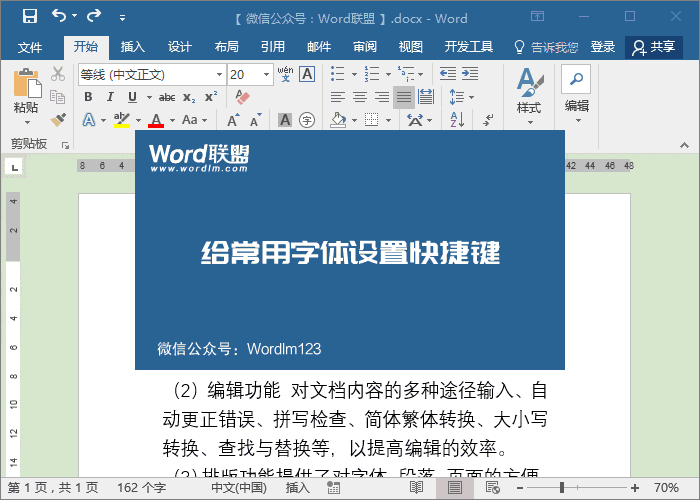Open Customize Quick Access Toolbar arrow
The width and height of the screenshot is (700, 500).
122,18
